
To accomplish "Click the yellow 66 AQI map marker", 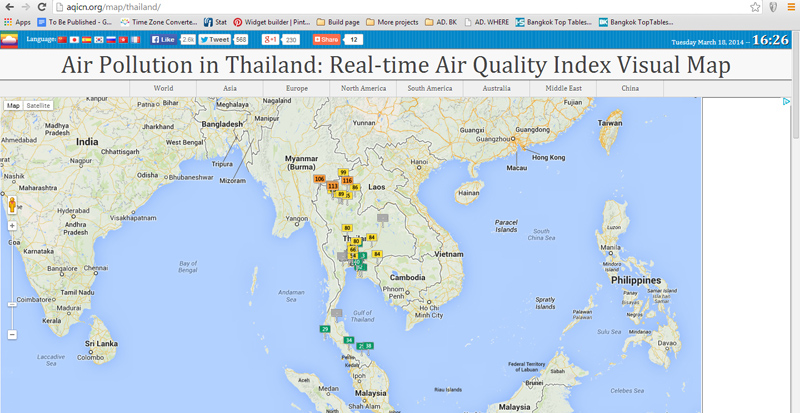I will click(x=353, y=249).
